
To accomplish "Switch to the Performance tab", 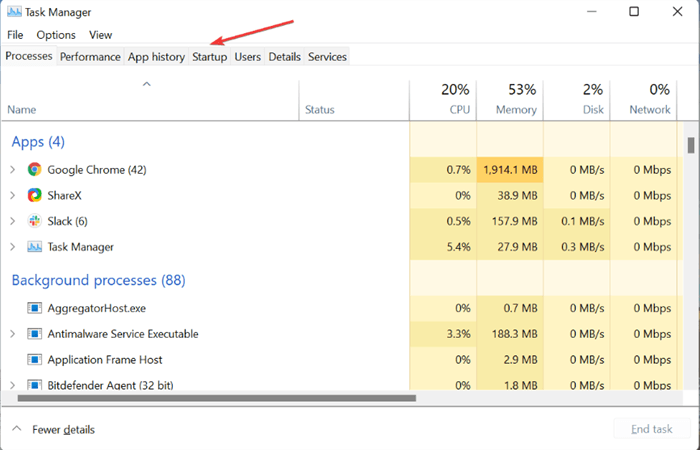I will click(x=90, y=57).
